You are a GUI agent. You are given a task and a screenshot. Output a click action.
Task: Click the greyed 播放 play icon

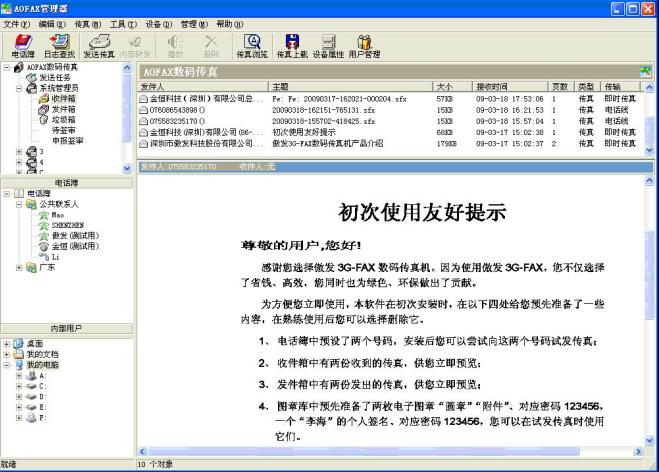175,42
